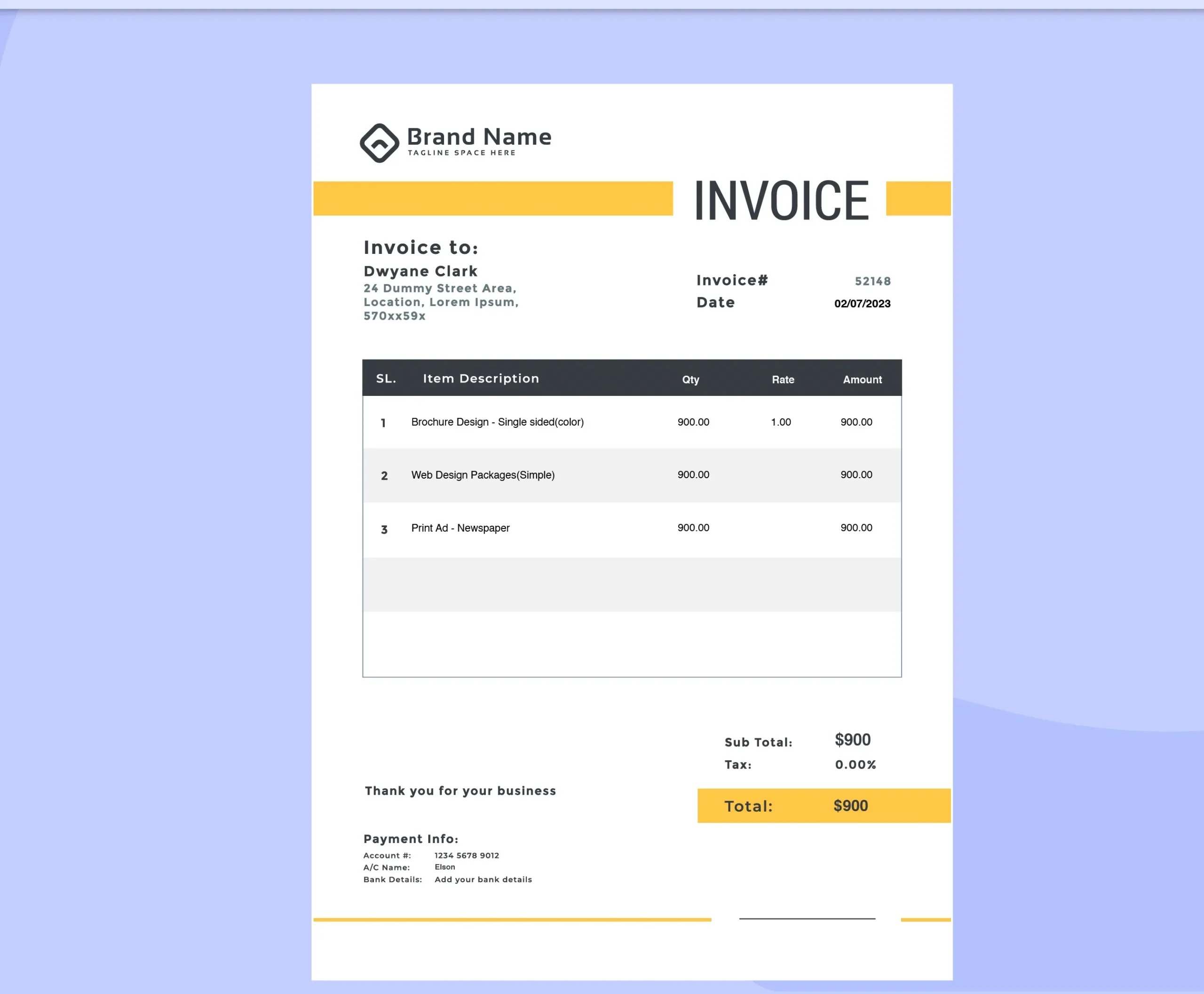The width and height of the screenshot is (1204, 994).
Task: Click the Qty column header
Action: [690, 379]
